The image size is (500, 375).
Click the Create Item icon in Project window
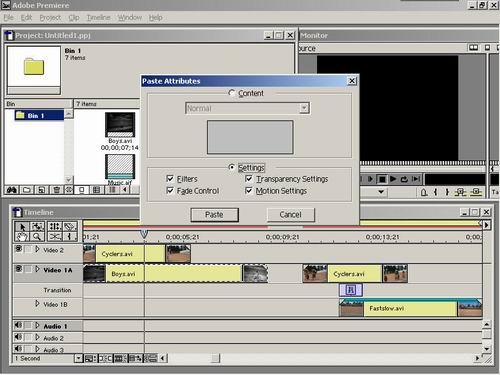click(x=41, y=190)
